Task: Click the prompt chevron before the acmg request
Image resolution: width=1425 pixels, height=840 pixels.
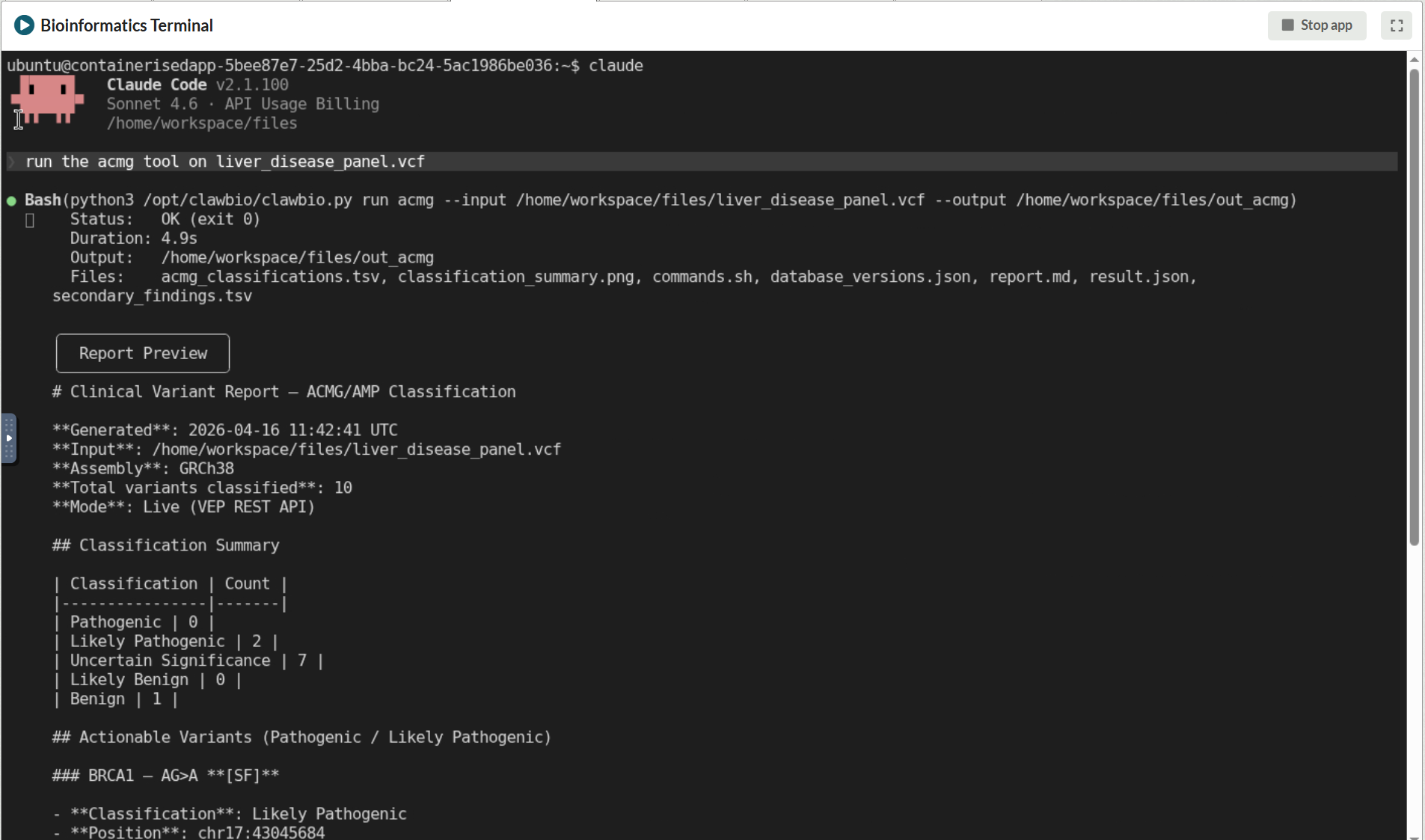Action: 12,162
